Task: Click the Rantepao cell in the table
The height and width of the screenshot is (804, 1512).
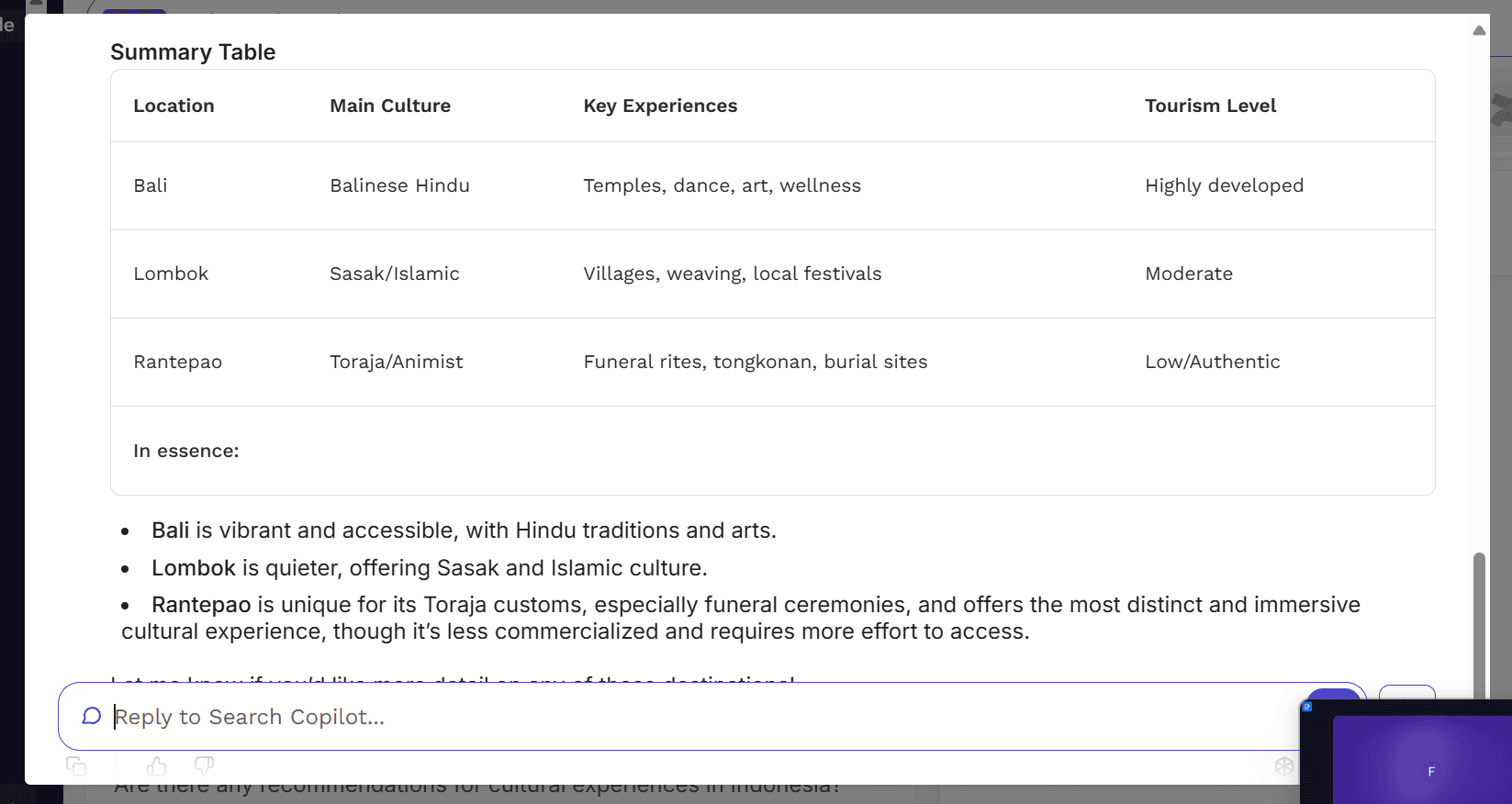Action: (177, 362)
